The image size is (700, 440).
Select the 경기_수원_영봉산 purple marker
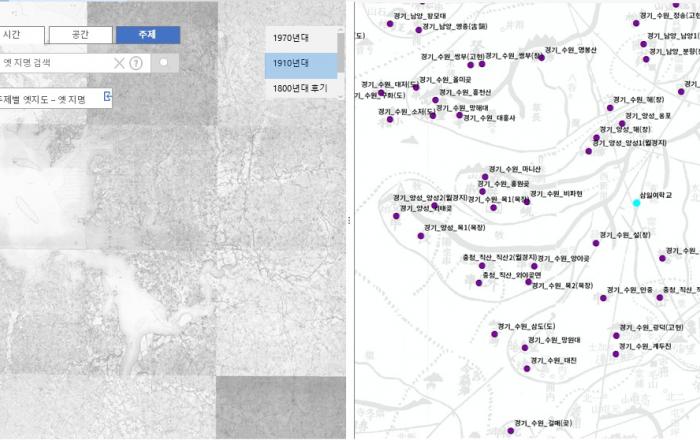point(542,58)
